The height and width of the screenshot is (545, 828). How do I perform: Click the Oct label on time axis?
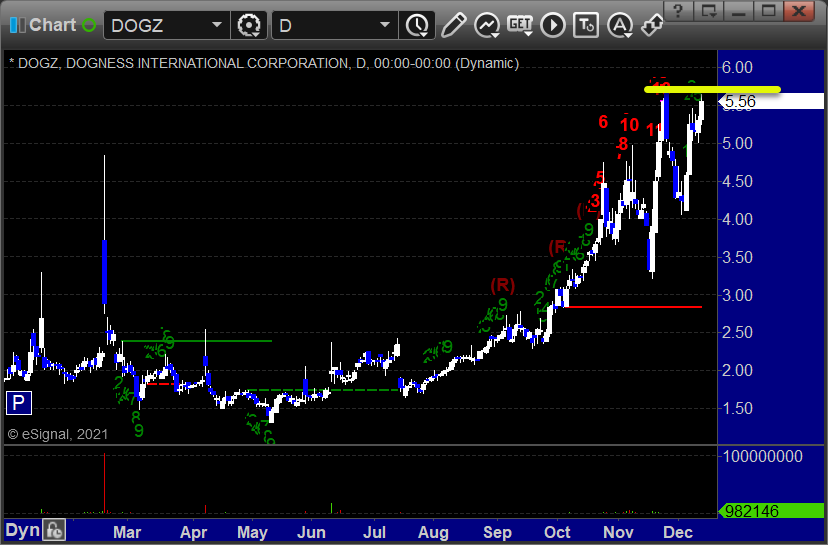557,532
